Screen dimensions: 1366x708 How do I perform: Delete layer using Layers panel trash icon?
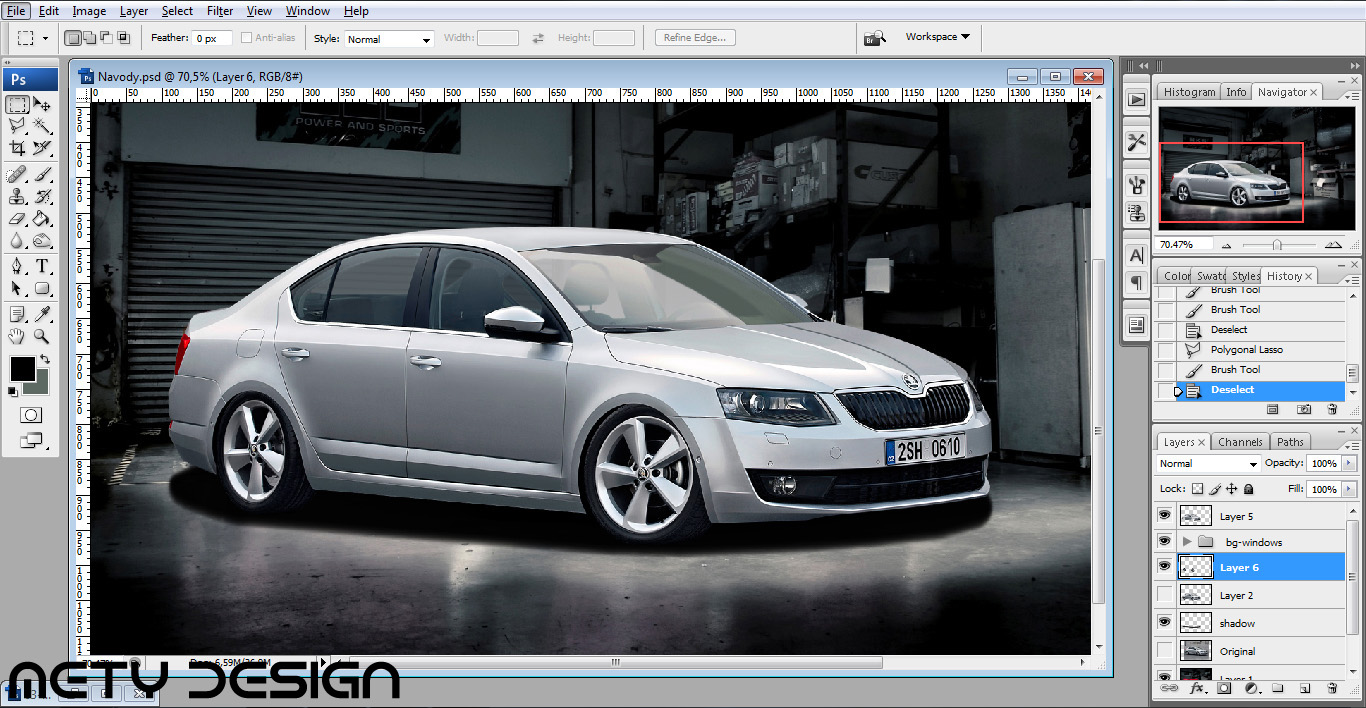[1332, 688]
